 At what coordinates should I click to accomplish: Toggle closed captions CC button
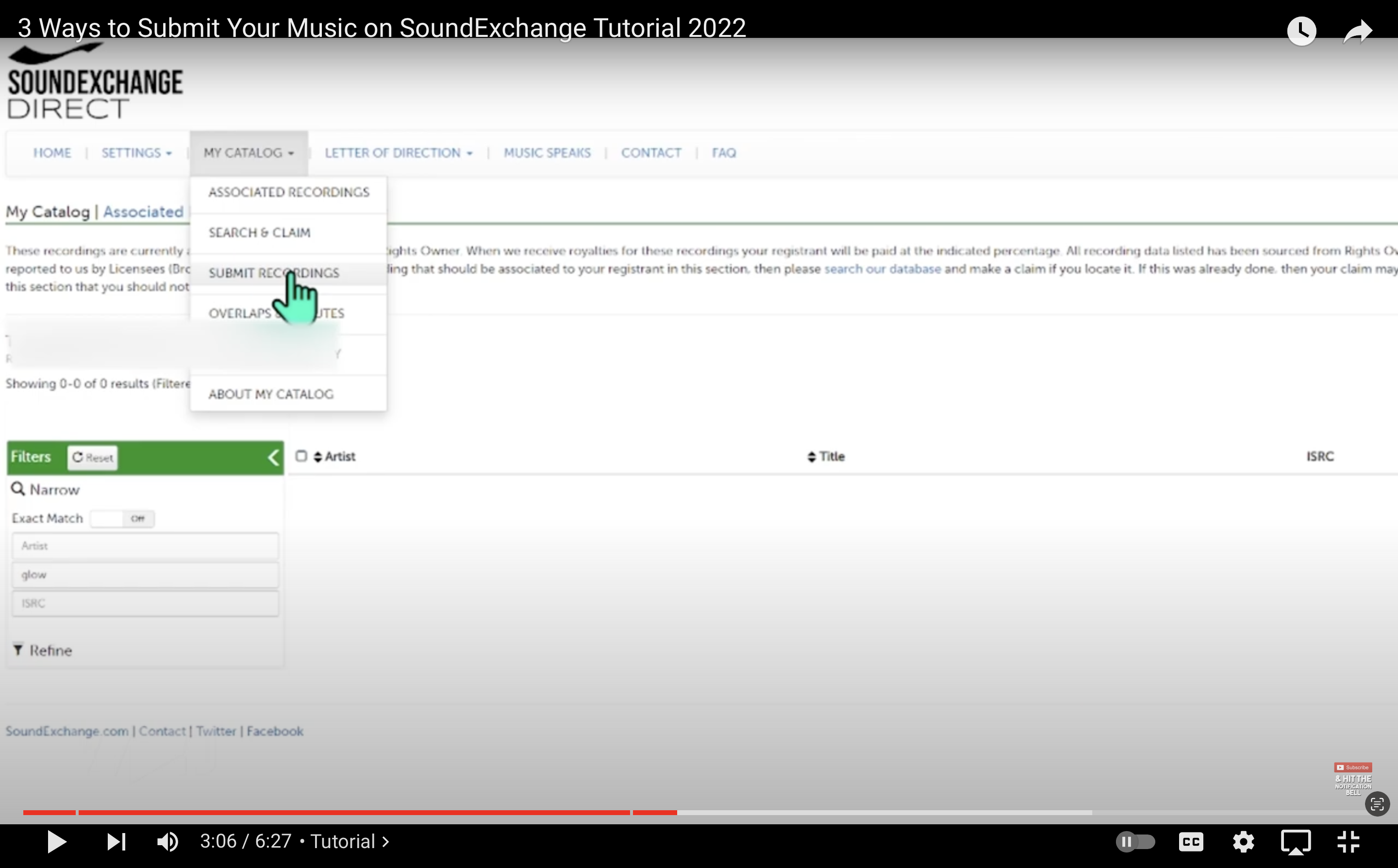[1191, 842]
